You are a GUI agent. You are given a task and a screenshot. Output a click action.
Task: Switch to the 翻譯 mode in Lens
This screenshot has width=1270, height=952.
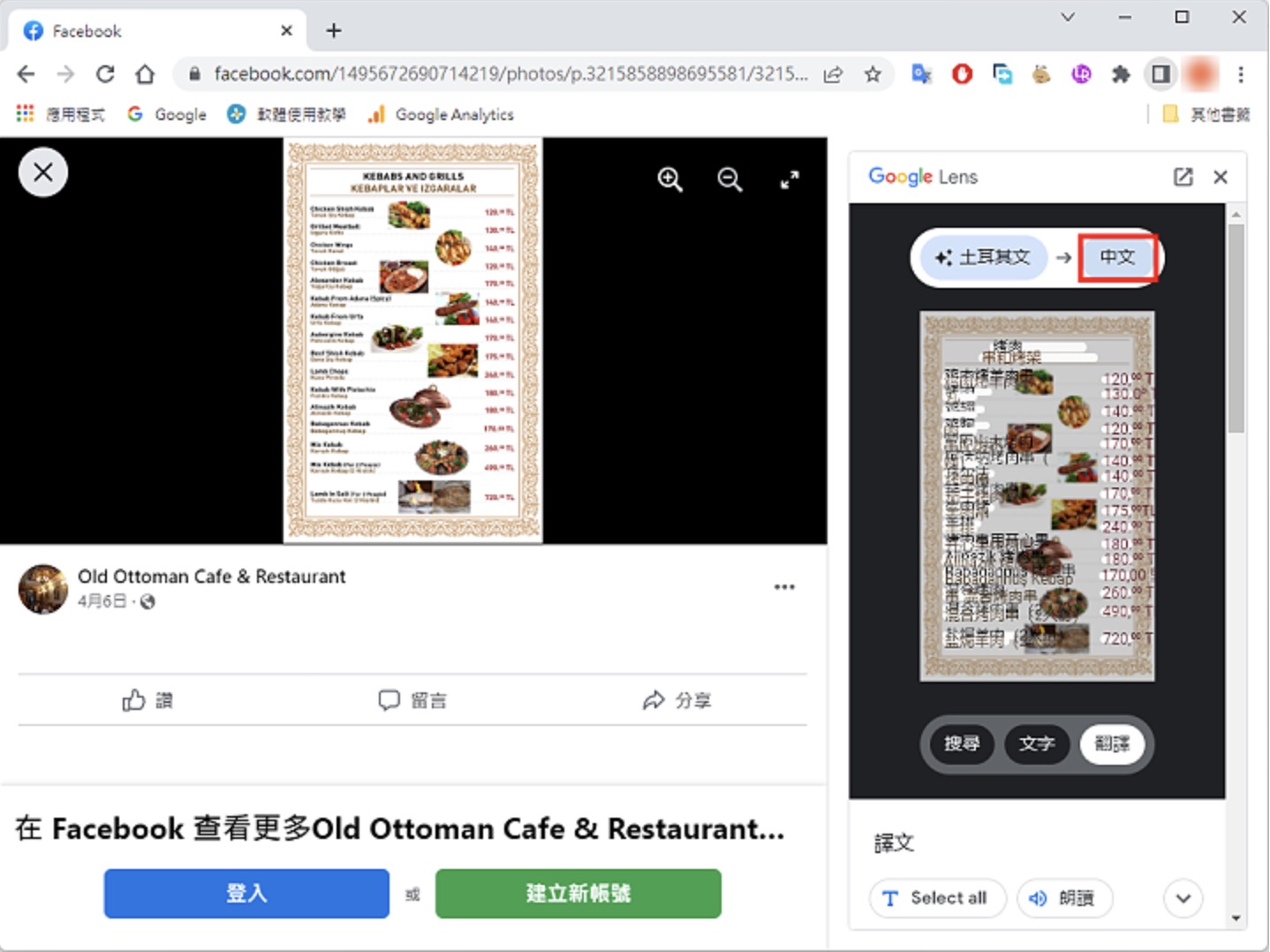coord(1112,744)
